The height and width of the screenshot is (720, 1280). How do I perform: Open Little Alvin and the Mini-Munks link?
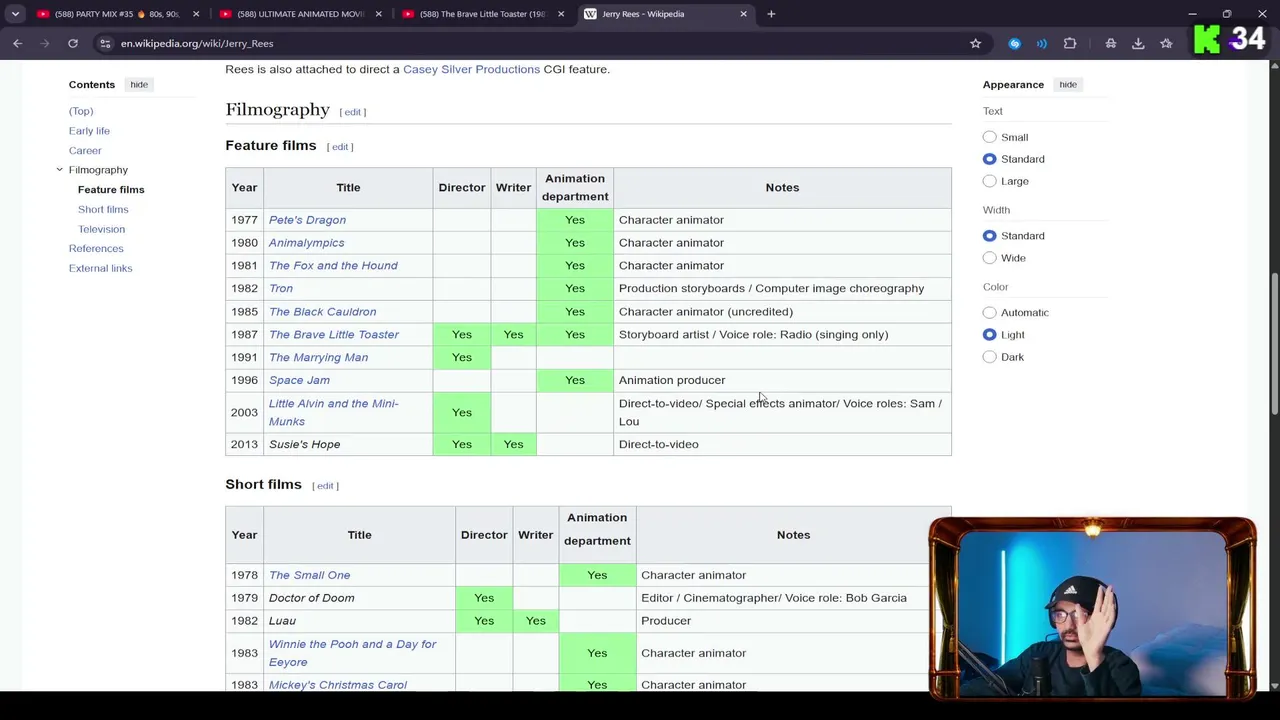coord(333,413)
